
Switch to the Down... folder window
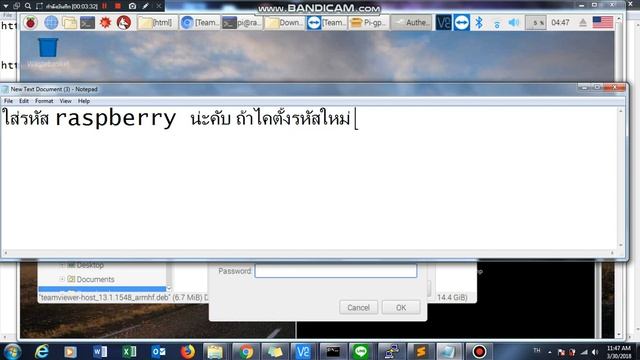(x=284, y=23)
